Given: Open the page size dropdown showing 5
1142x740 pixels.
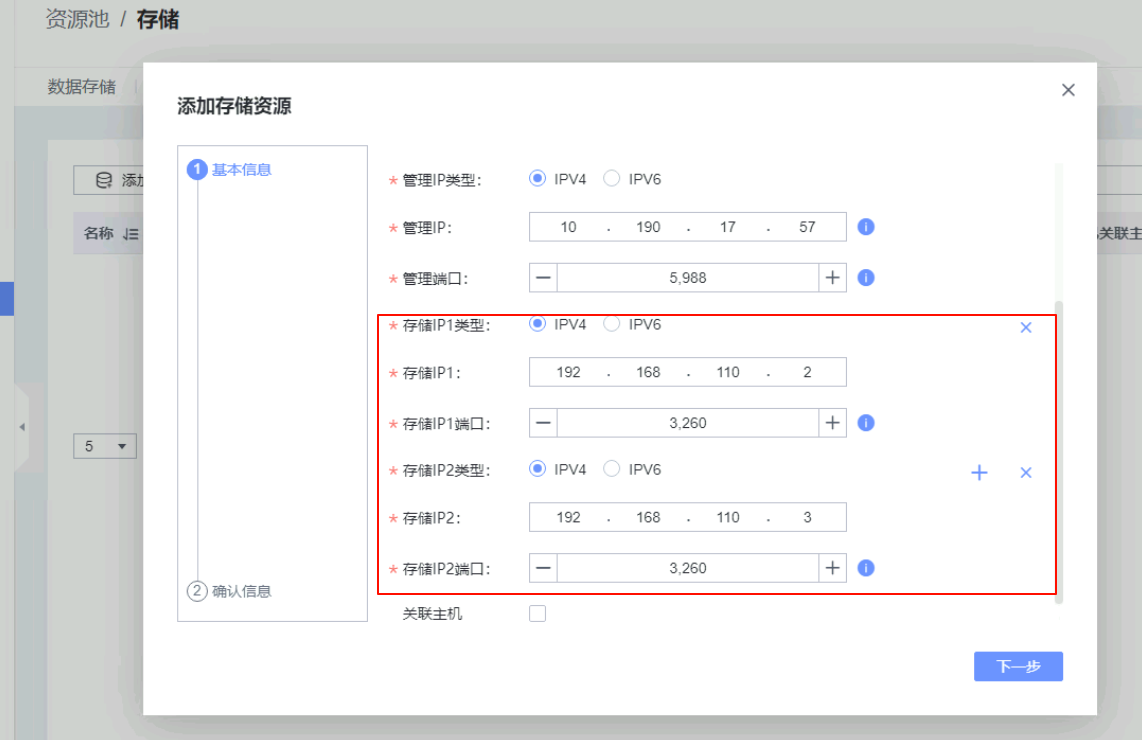Looking at the screenshot, I should point(105,446).
